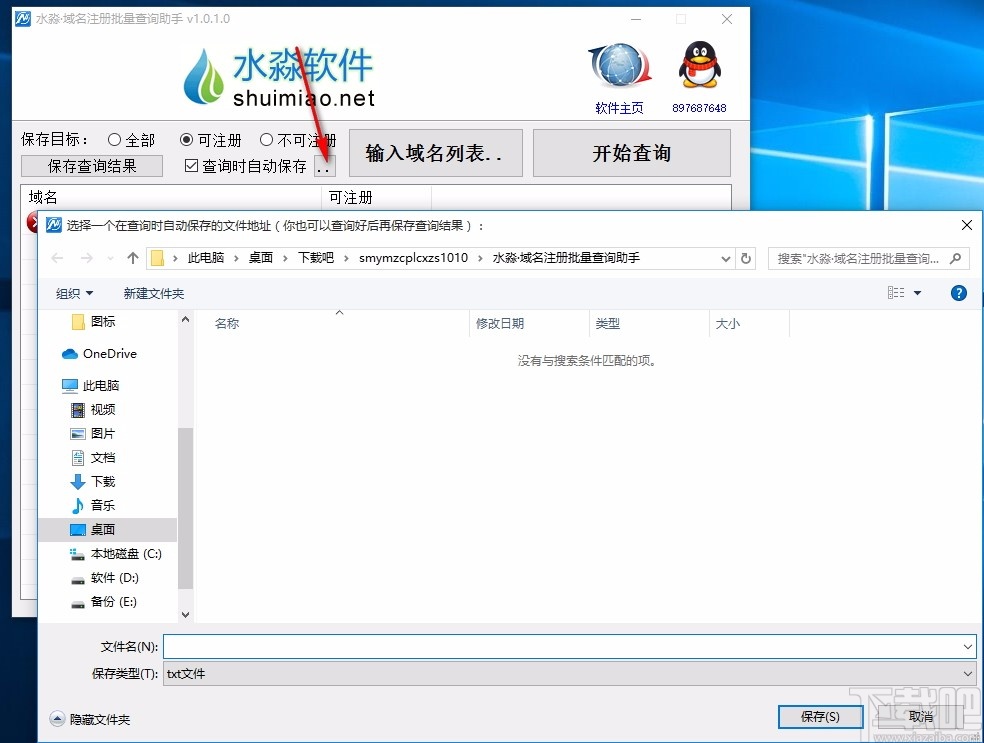The image size is (984, 743).
Task: Click the 保存(S) button
Action: (x=819, y=716)
